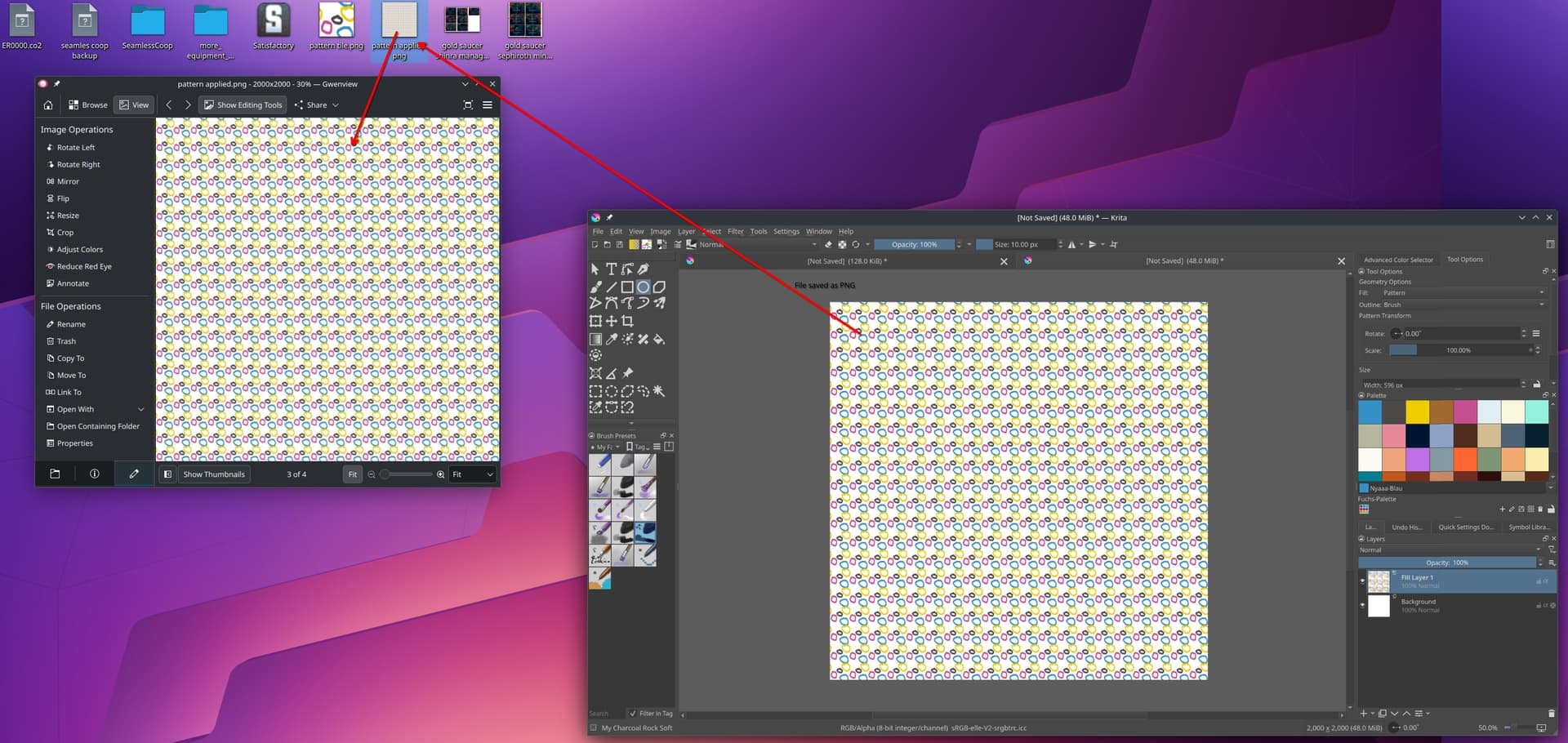Viewport: 1568px width, 743px height.
Task: Select the Shape Select arrow tool in Krita
Action: [x=595, y=269]
